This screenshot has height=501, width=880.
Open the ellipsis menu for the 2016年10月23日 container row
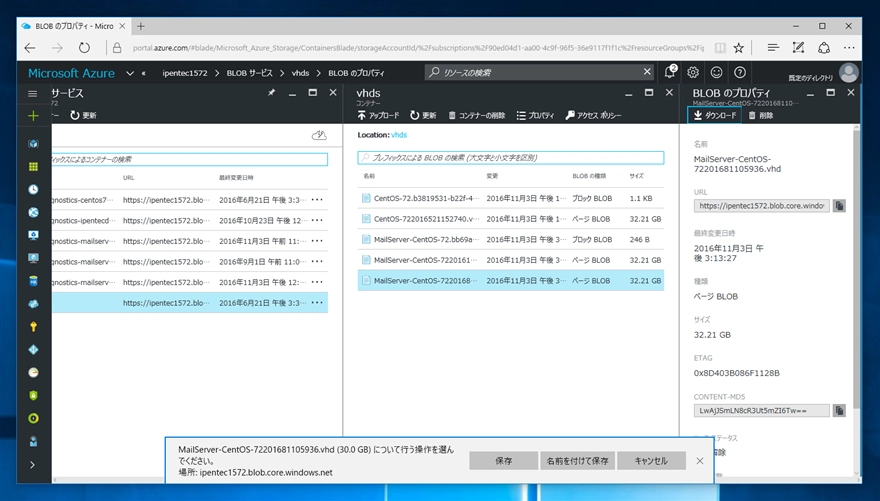(317, 220)
